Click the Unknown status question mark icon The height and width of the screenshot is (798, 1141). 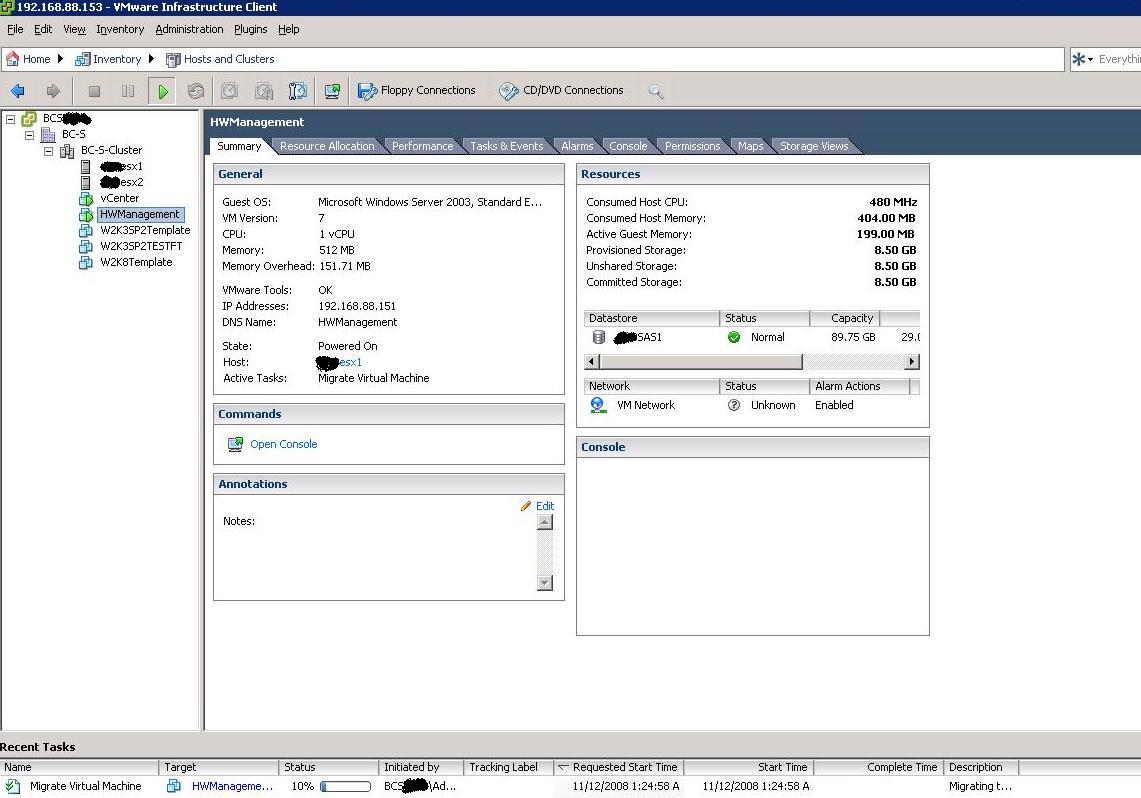(734, 405)
